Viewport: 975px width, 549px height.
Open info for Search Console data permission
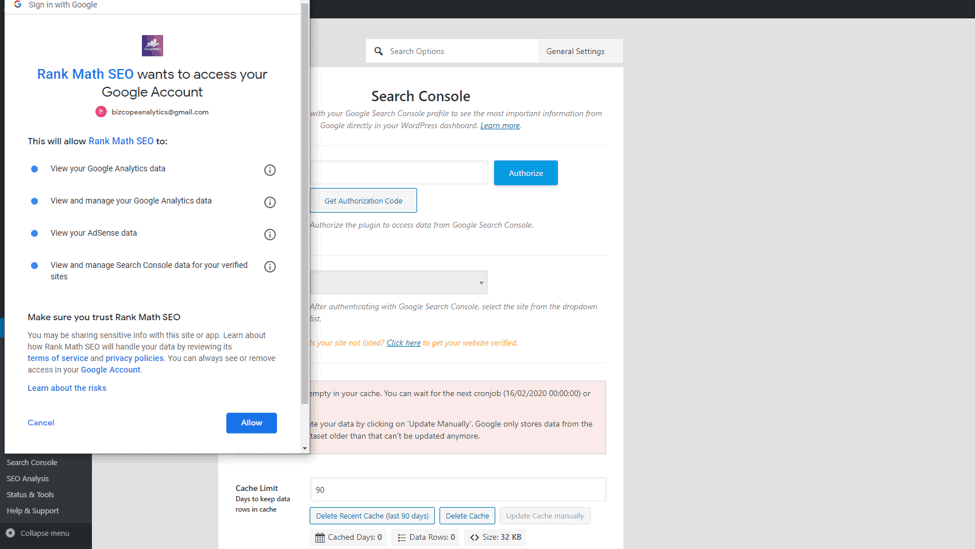(x=270, y=267)
